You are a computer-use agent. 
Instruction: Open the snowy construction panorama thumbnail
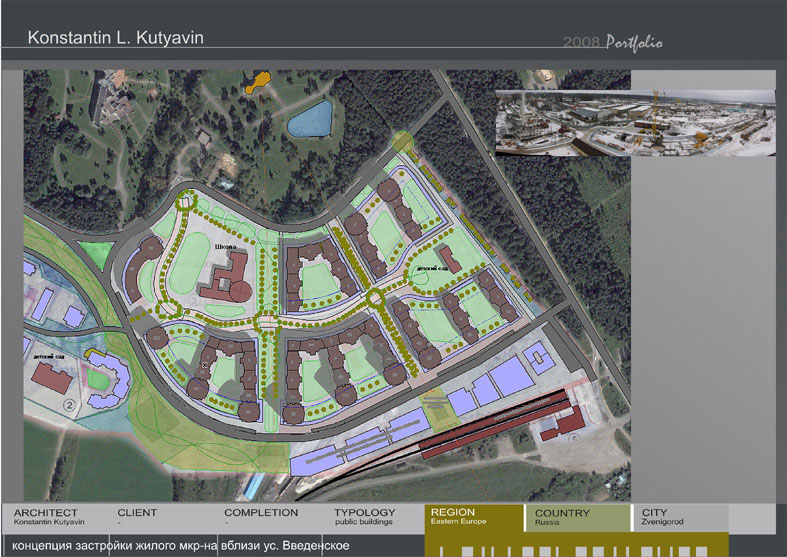coord(635,123)
